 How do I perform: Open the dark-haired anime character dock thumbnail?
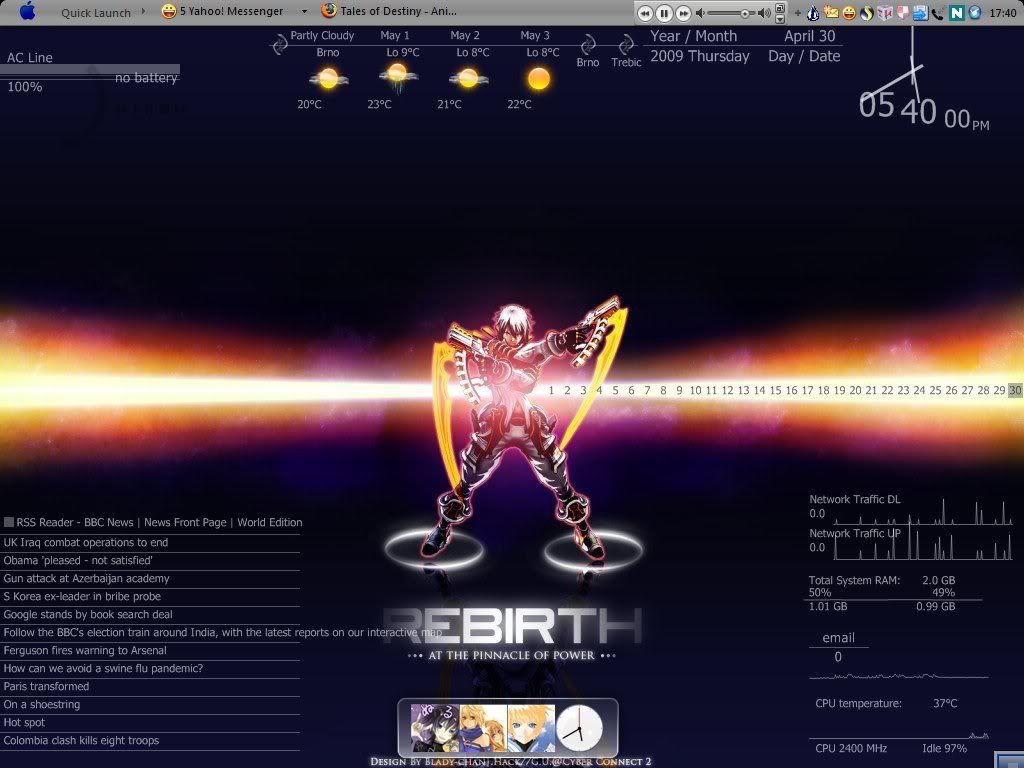(435, 728)
